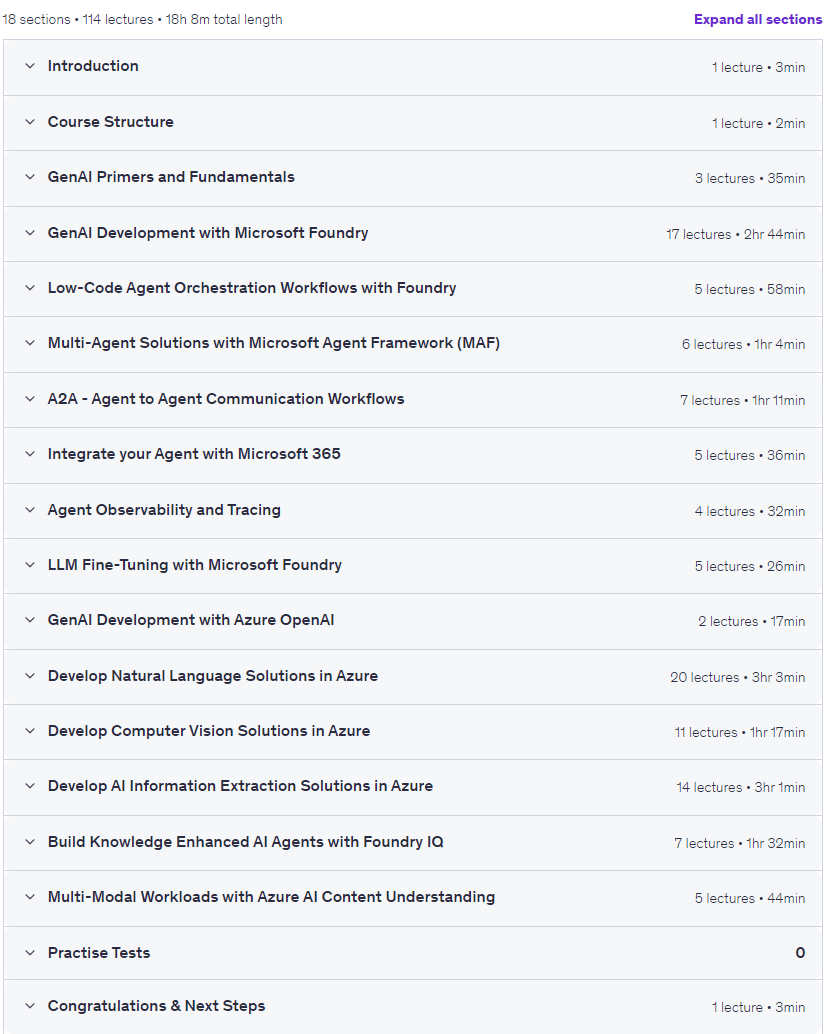Expand A2A Agent Communication Workflows chevron
Screen dimensions: 831x1034
(30, 399)
